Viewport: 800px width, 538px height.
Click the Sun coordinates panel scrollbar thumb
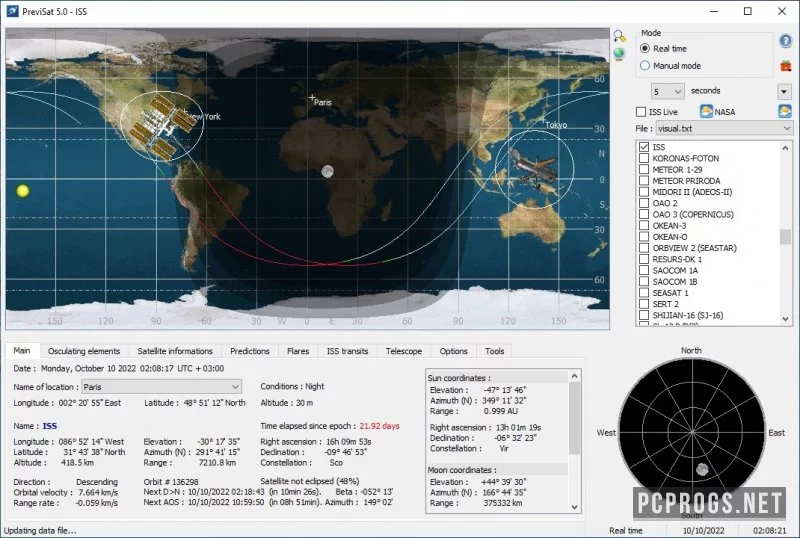pyautogui.click(x=574, y=418)
